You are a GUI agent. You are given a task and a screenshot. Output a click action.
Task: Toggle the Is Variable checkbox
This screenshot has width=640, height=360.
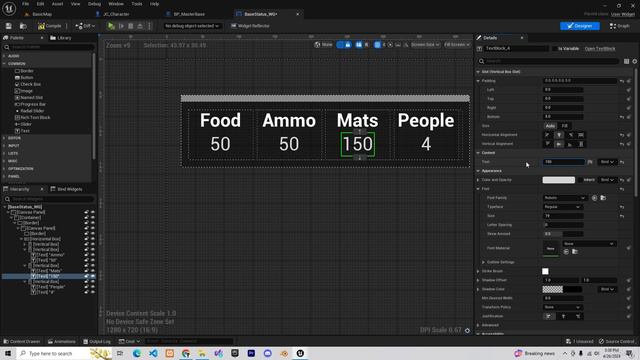[x=555, y=49]
